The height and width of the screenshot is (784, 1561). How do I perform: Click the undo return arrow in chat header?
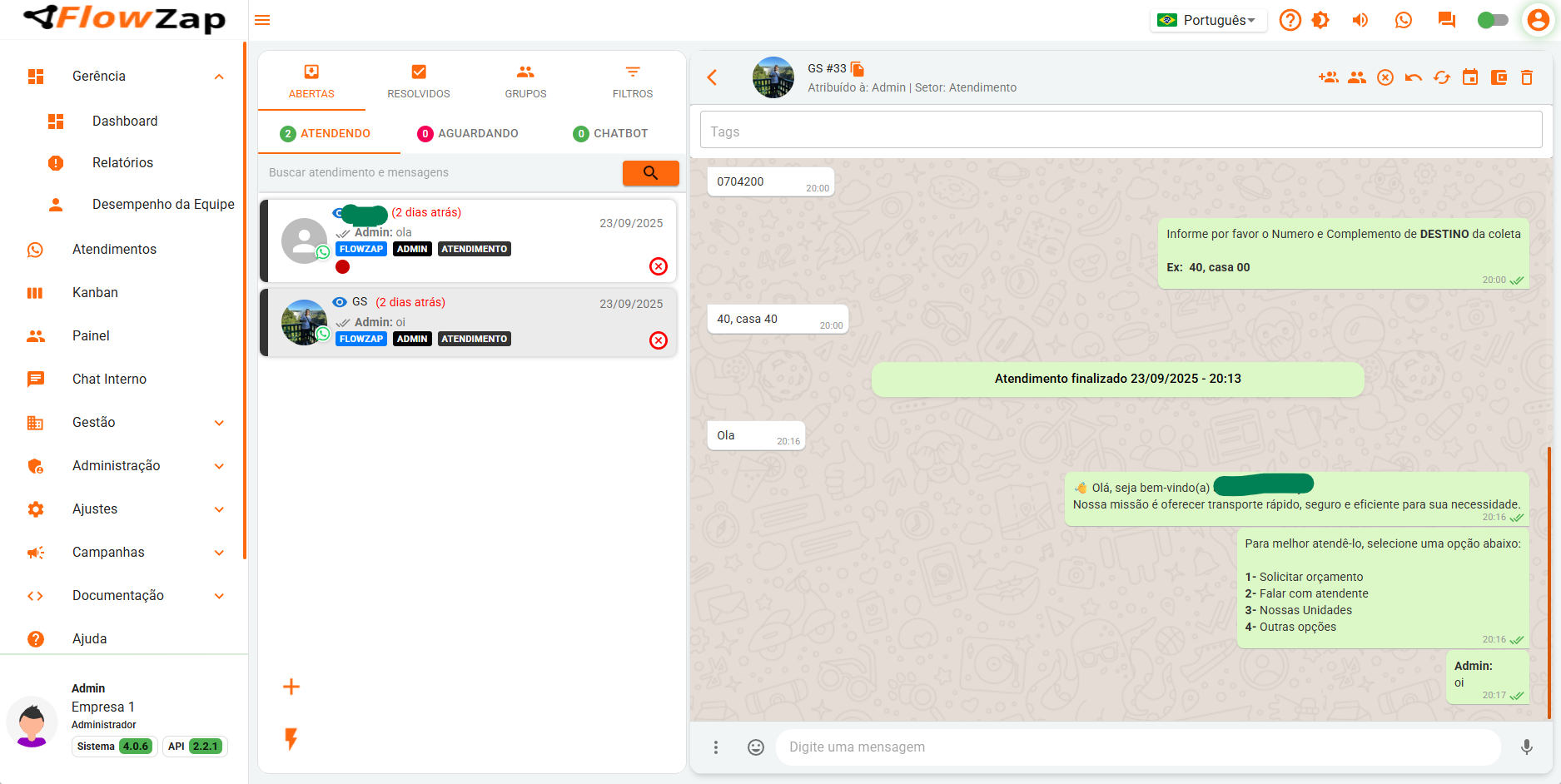tap(1414, 77)
